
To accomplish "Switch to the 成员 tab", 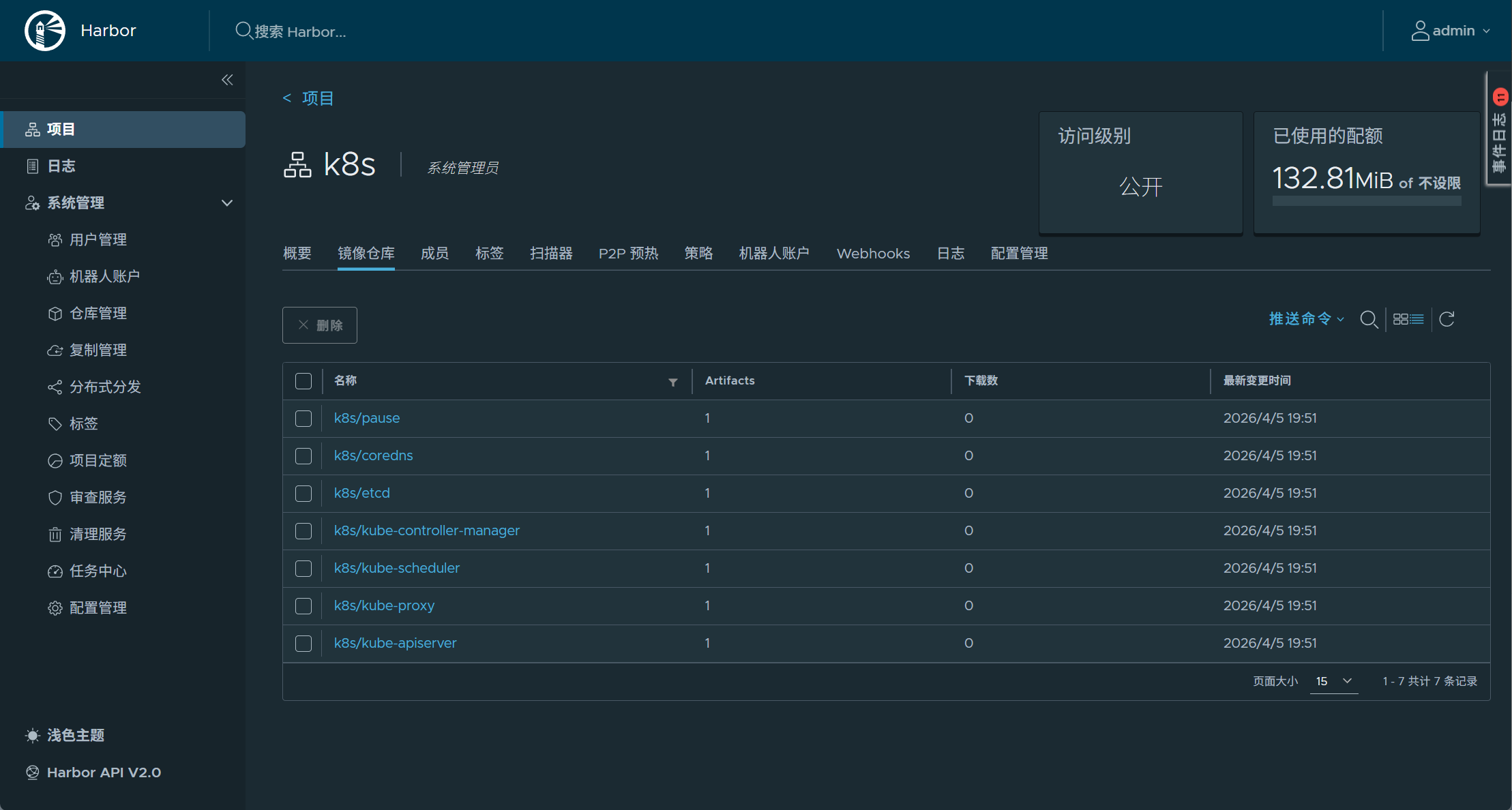I will (x=434, y=254).
